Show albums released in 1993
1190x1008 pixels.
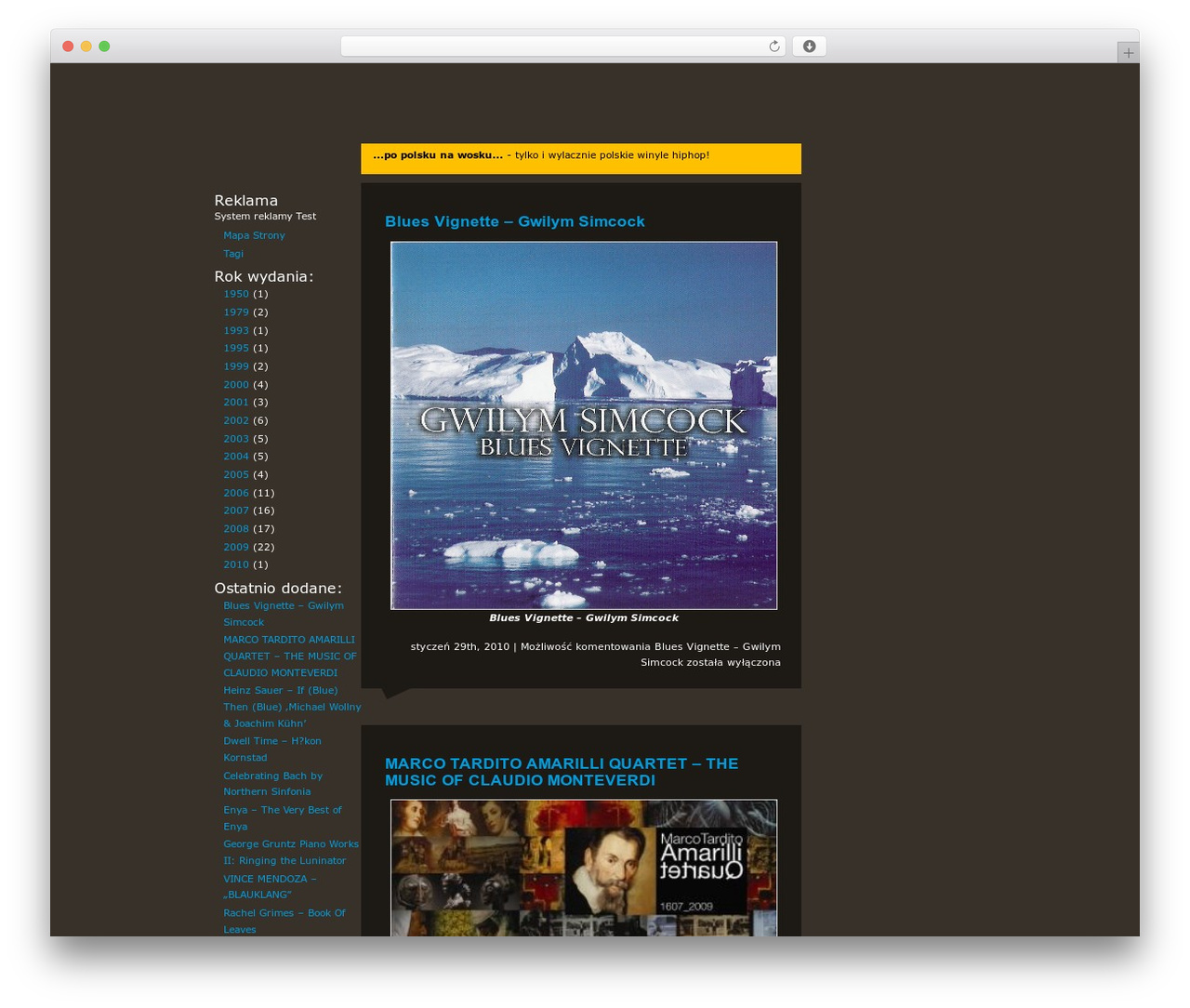236,330
